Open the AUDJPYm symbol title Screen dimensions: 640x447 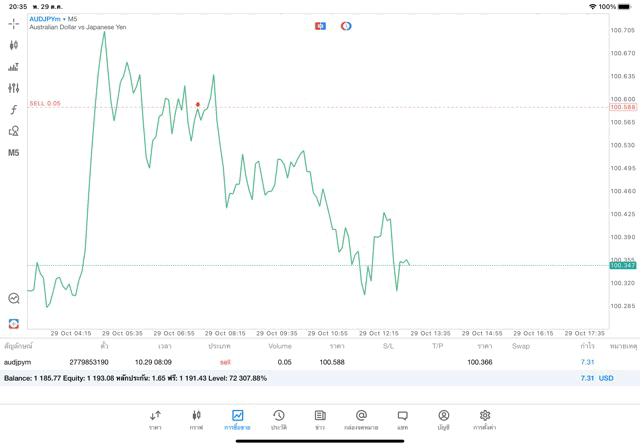50,19
